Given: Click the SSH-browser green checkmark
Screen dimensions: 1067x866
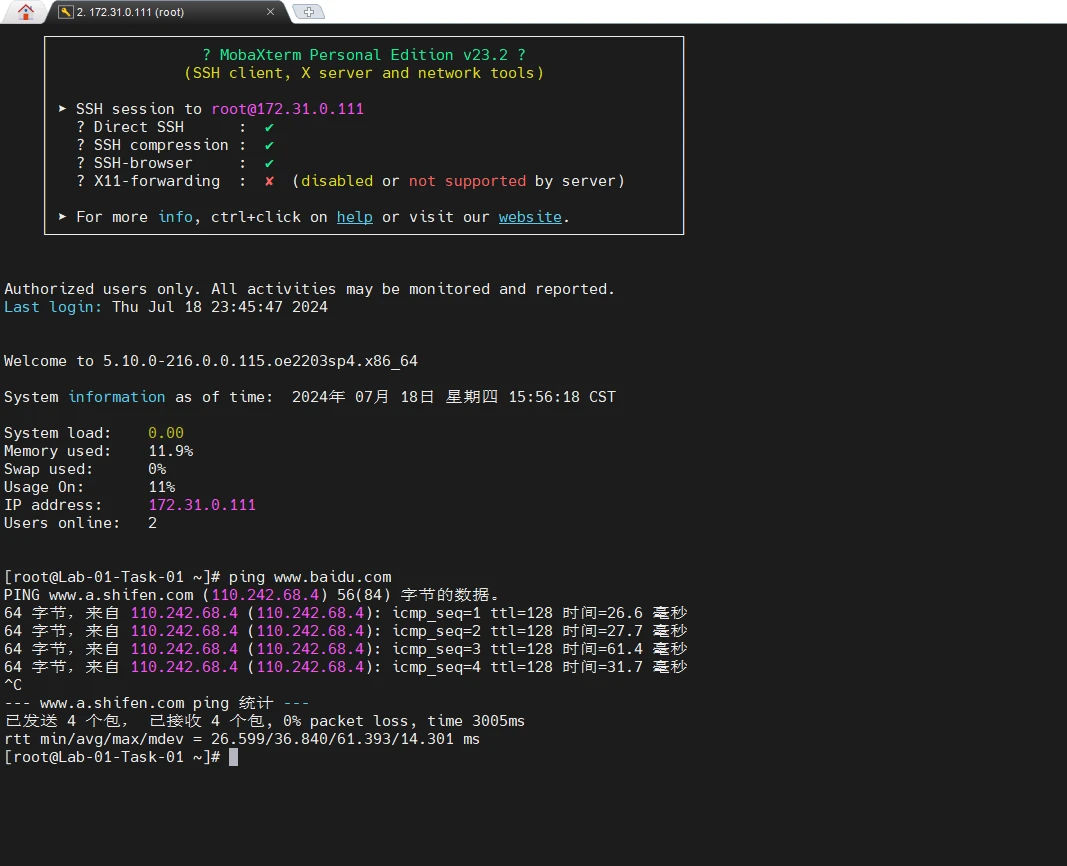Looking at the screenshot, I should pos(269,163).
